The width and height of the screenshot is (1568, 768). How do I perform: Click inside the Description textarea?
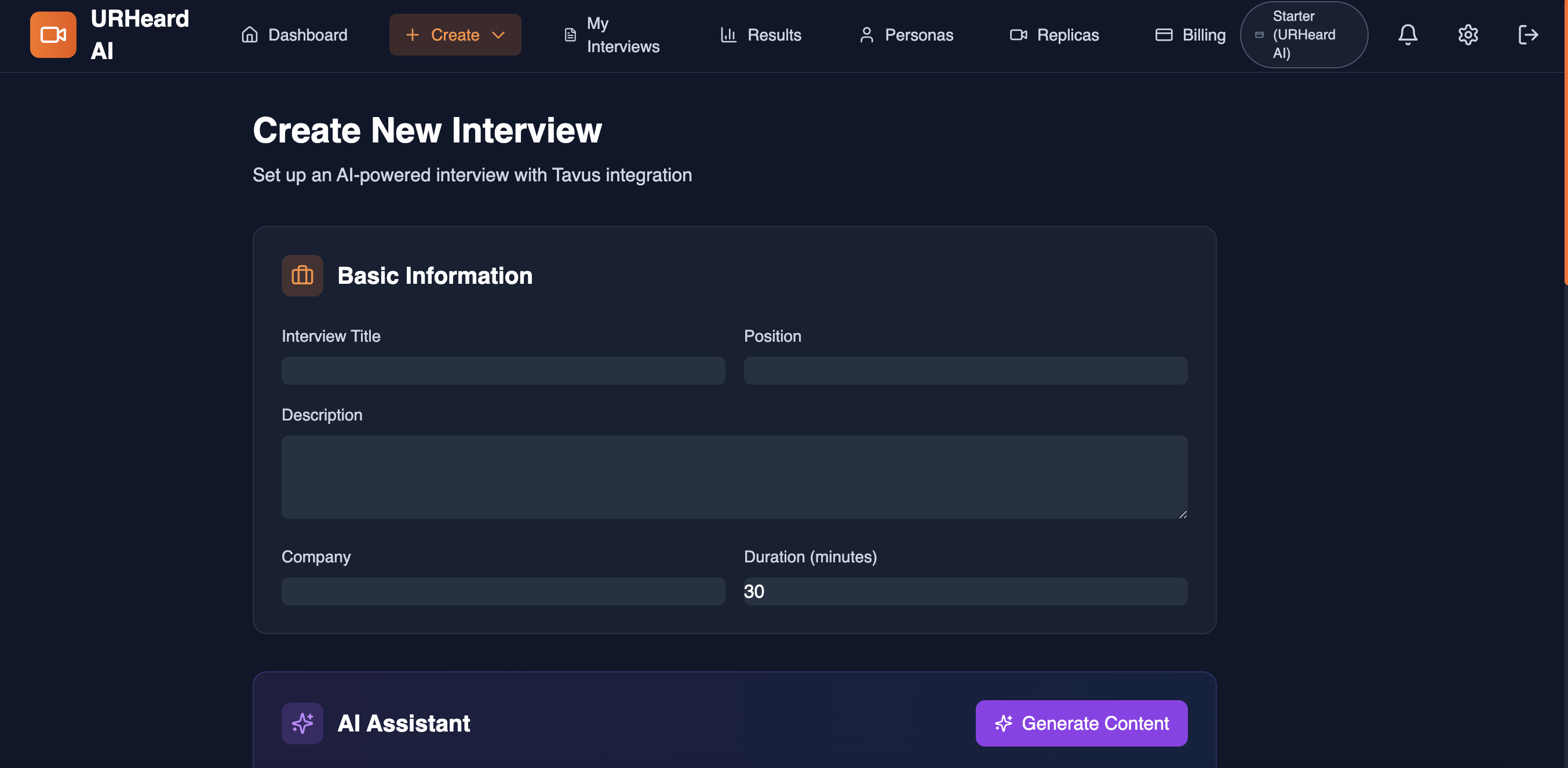point(734,477)
